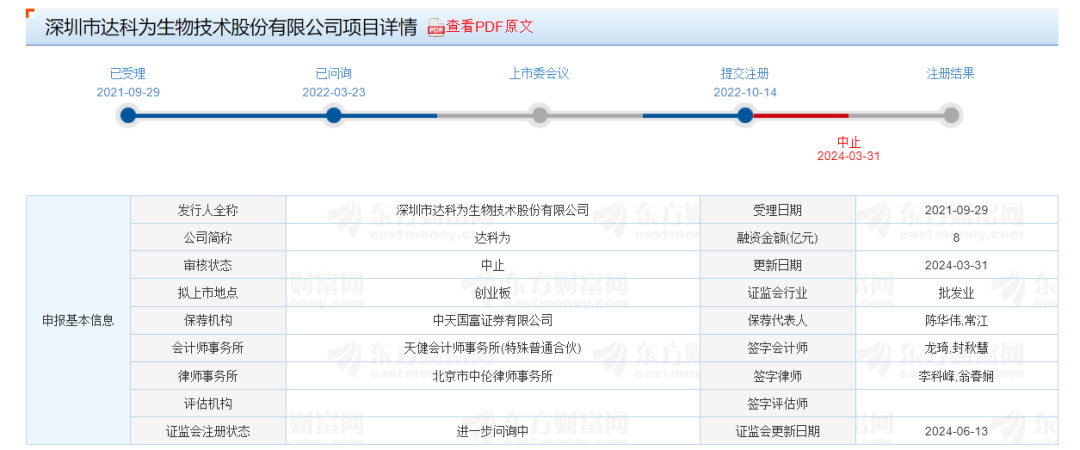Image resolution: width=1080 pixels, height=450 pixels.
Task: Click the 中止 value in 审核状态 row
Action: tap(493, 265)
